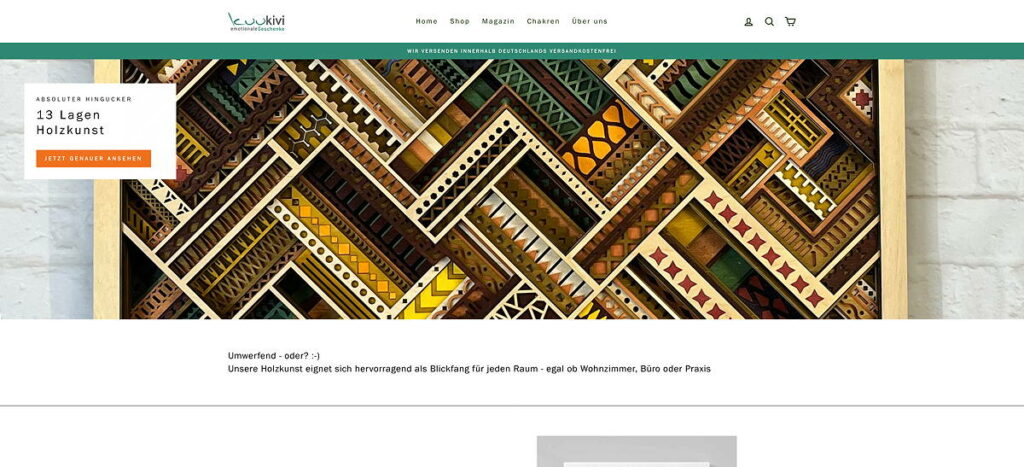Open the search magnifier icon
The height and width of the screenshot is (467, 1024).
point(769,22)
